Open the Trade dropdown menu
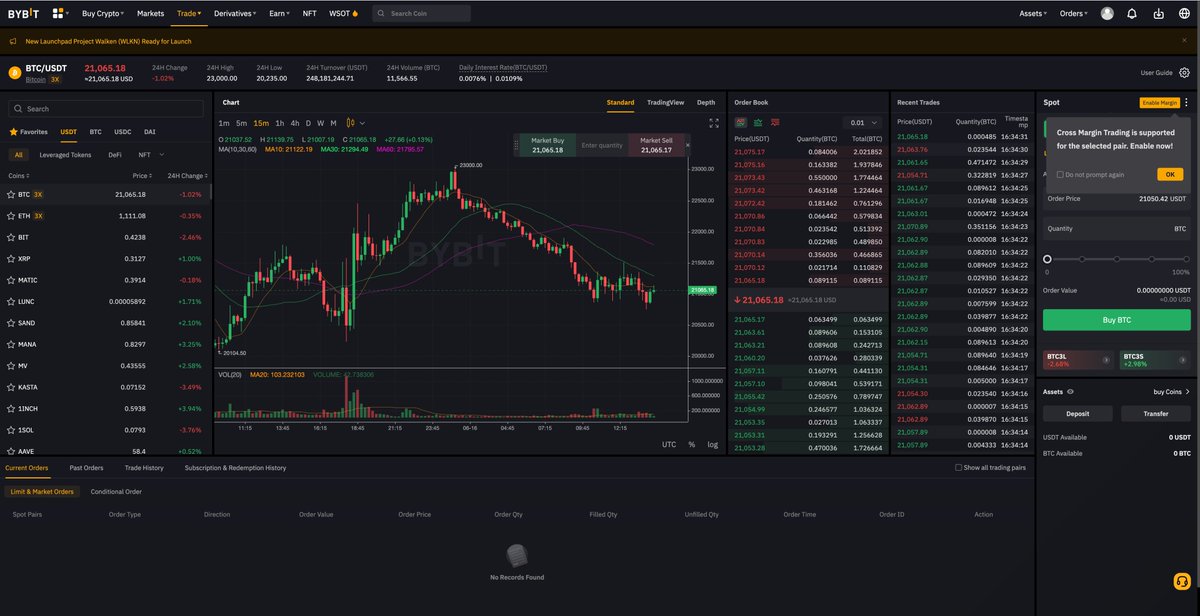 tap(189, 14)
